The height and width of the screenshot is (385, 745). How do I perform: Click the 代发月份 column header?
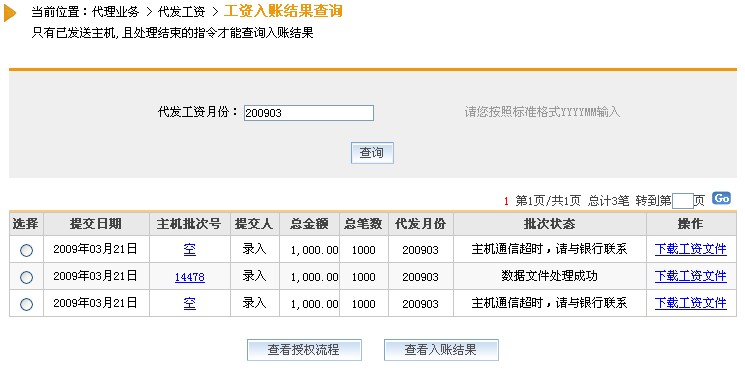point(420,224)
